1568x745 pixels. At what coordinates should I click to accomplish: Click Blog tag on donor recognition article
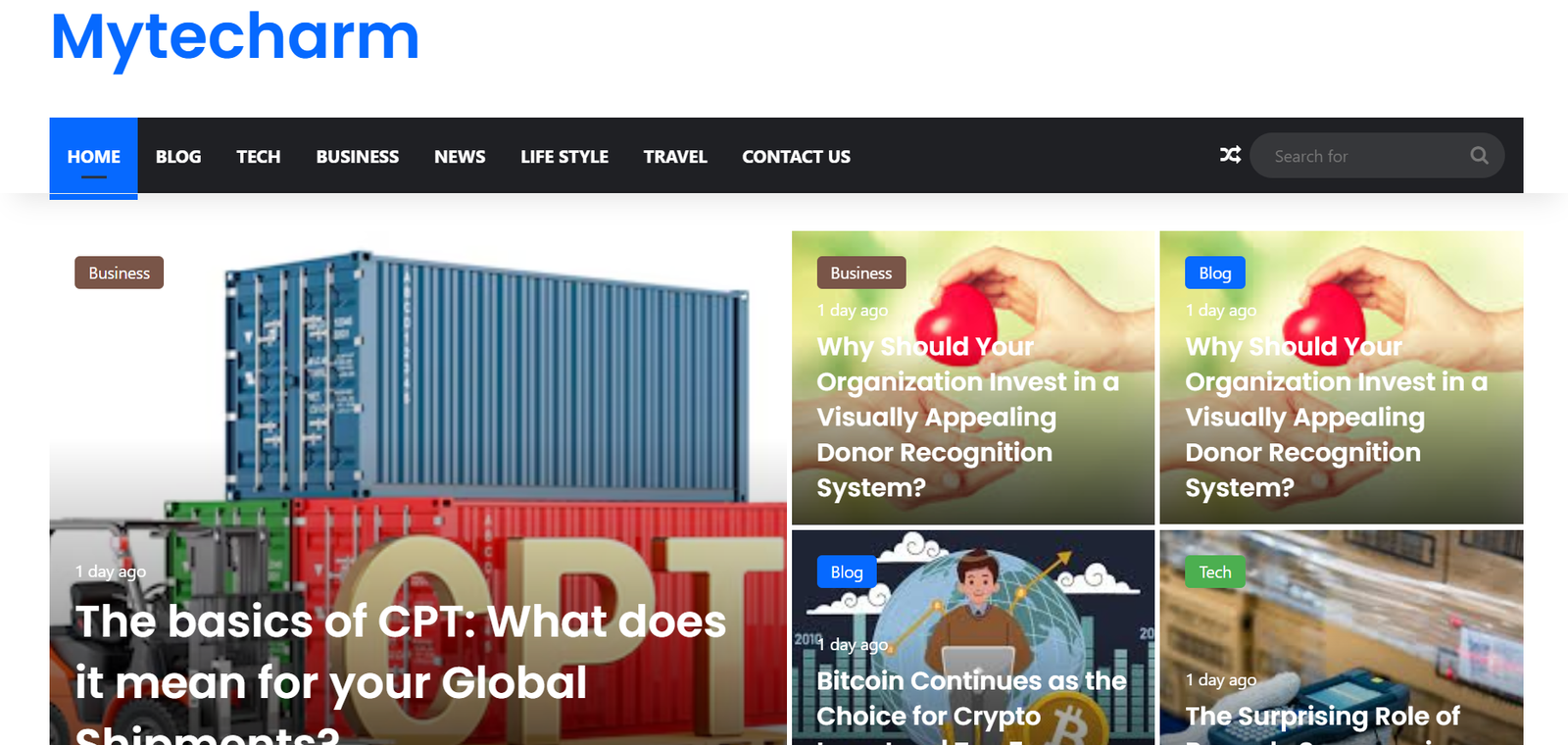(1215, 273)
